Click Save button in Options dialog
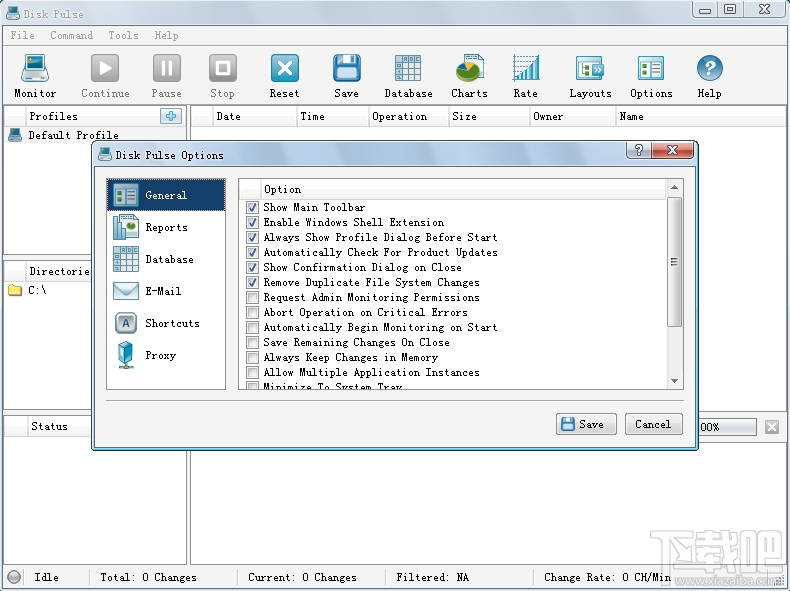This screenshot has width=790, height=591. coord(586,424)
